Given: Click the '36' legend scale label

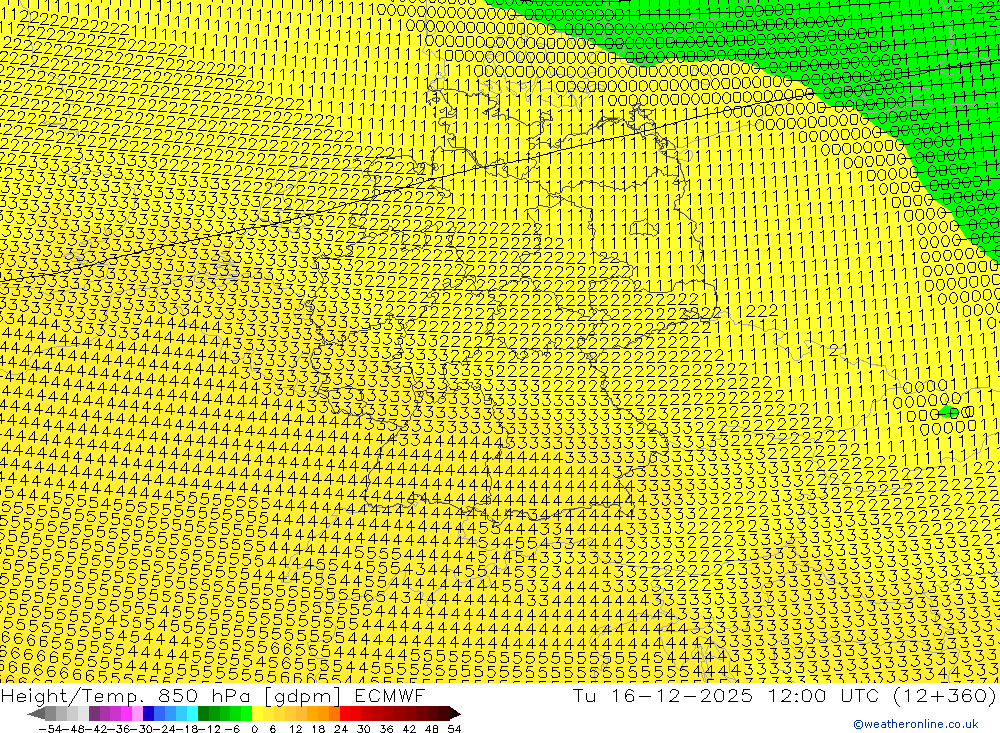Looking at the screenshot, I should (x=386, y=729).
